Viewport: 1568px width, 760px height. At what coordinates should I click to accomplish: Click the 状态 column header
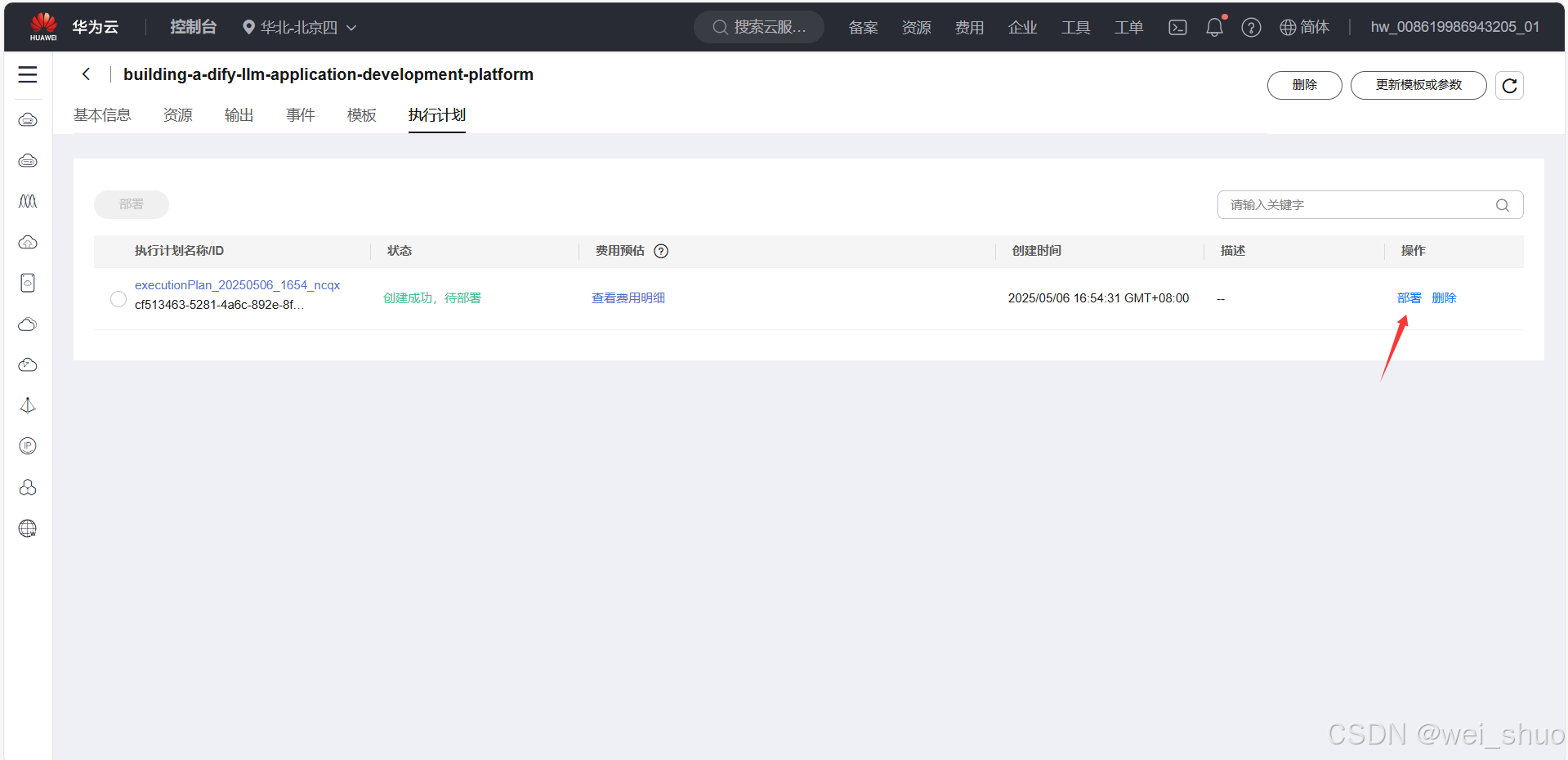[400, 251]
